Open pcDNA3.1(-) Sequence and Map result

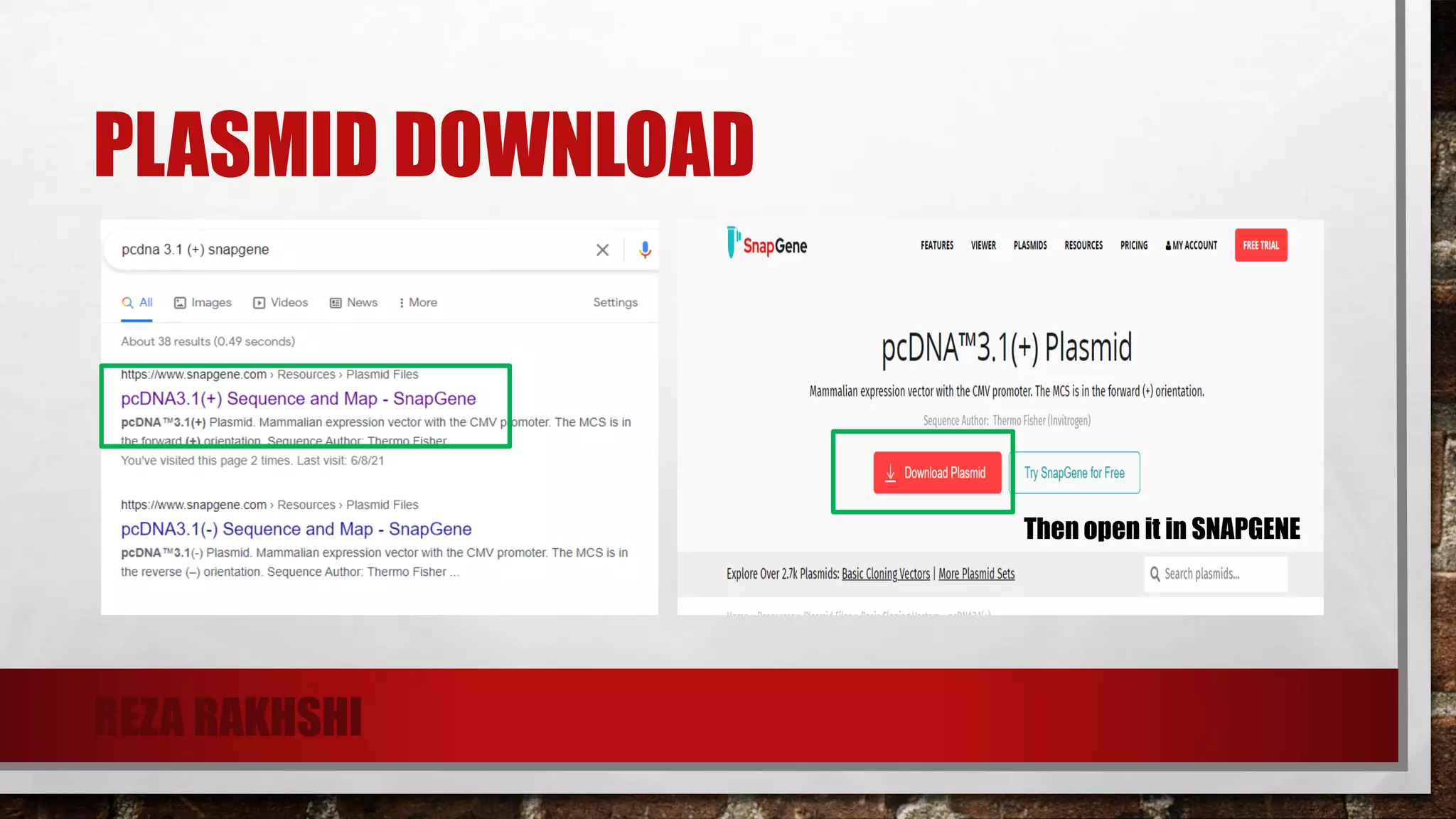pos(296,530)
